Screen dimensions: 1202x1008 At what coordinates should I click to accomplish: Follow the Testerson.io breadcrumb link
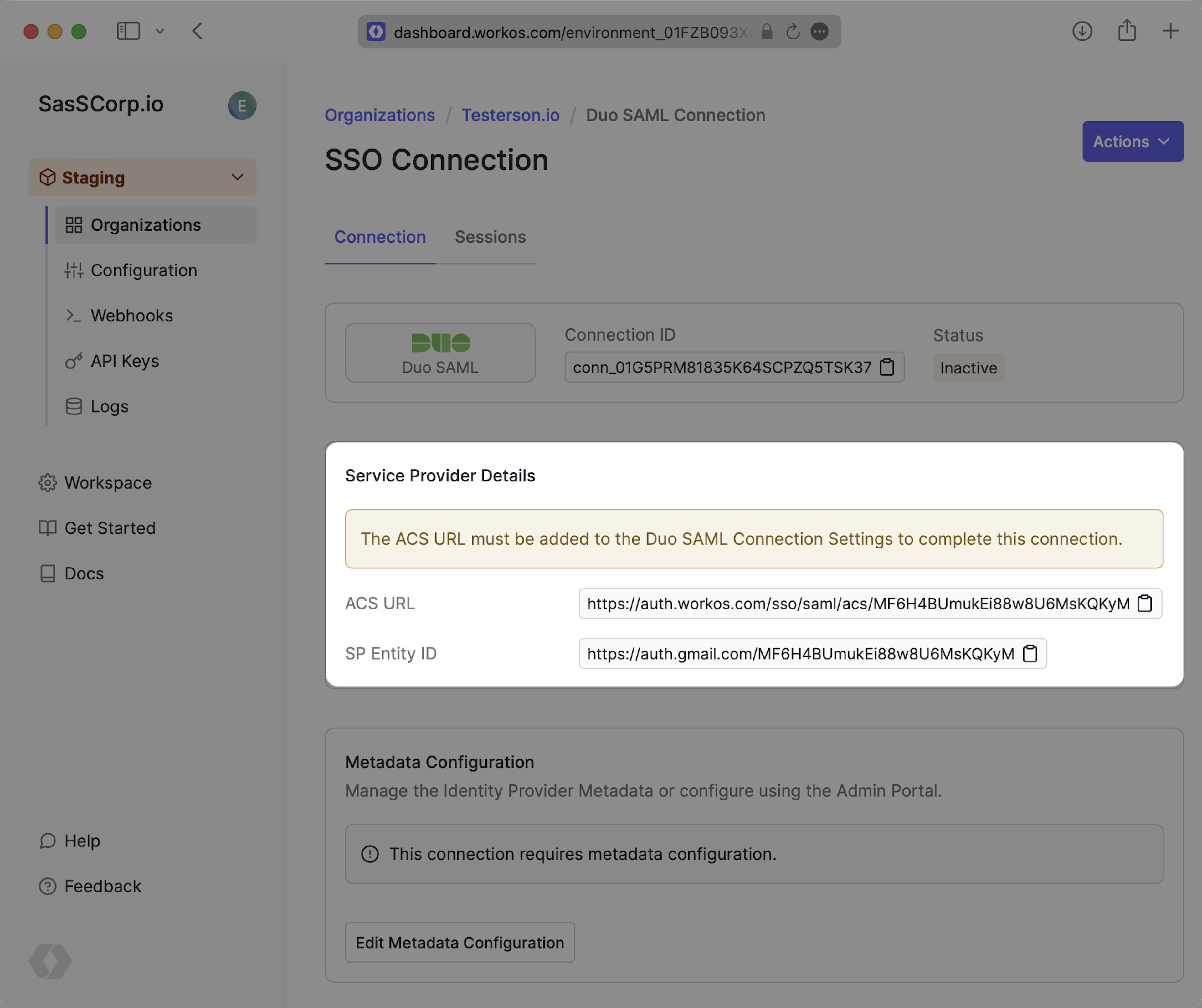(x=510, y=115)
